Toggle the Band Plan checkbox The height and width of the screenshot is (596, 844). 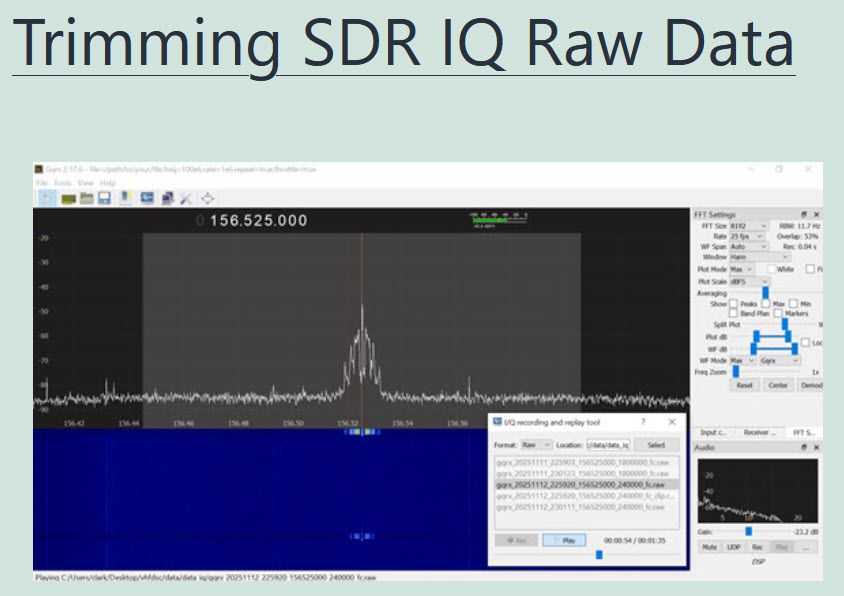(734, 314)
